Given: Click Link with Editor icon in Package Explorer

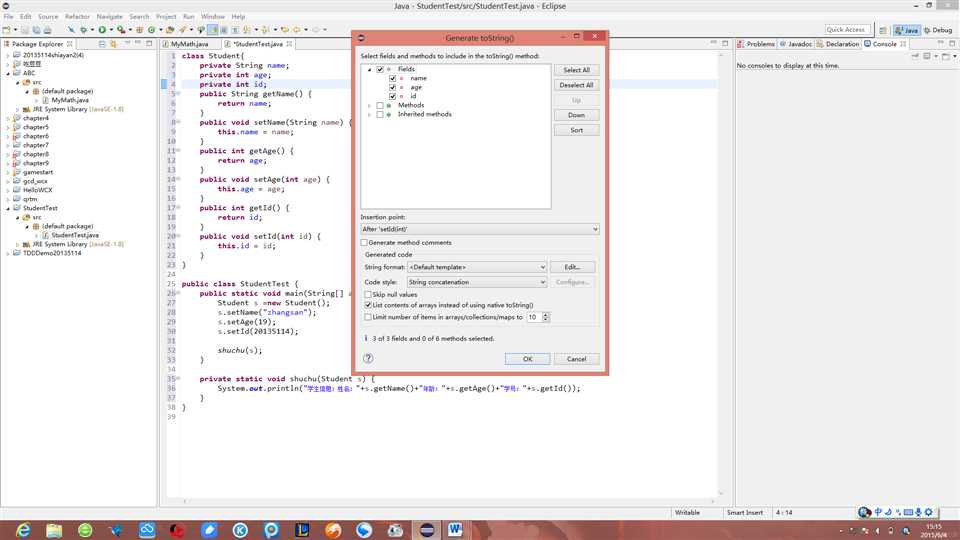Looking at the screenshot, I should tap(113, 44).
